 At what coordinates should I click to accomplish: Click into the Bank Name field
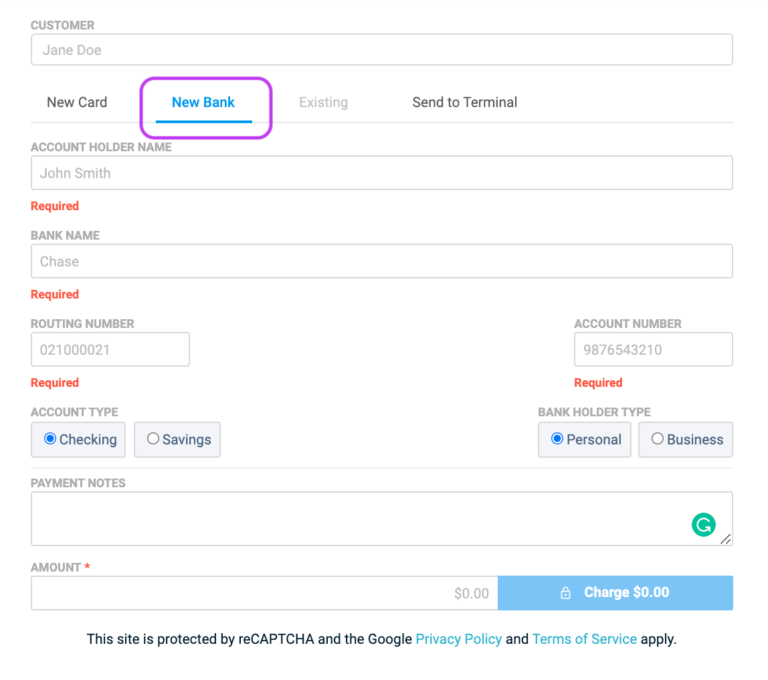(x=381, y=261)
